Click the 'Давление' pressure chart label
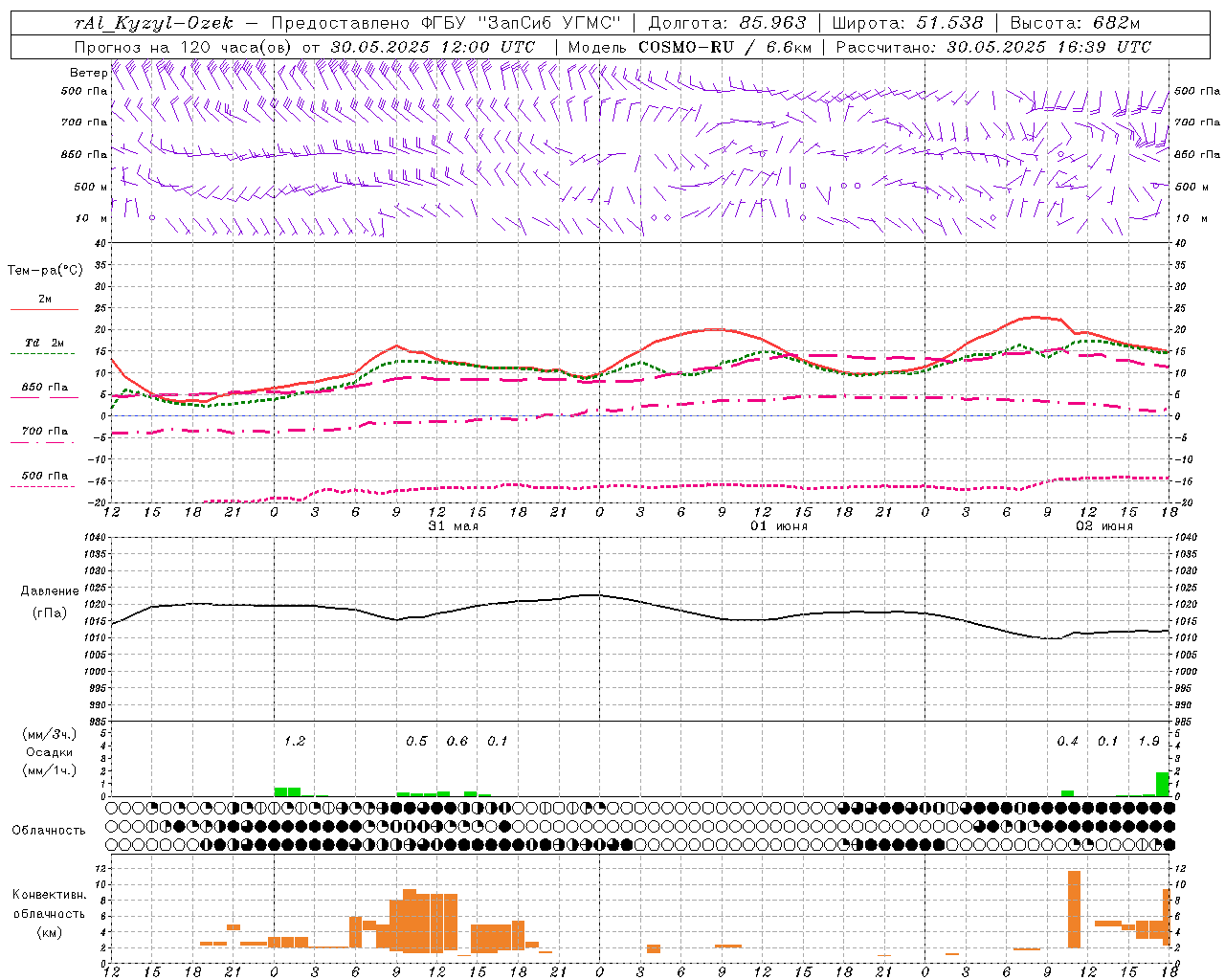The image size is (1225, 980). pos(50,591)
